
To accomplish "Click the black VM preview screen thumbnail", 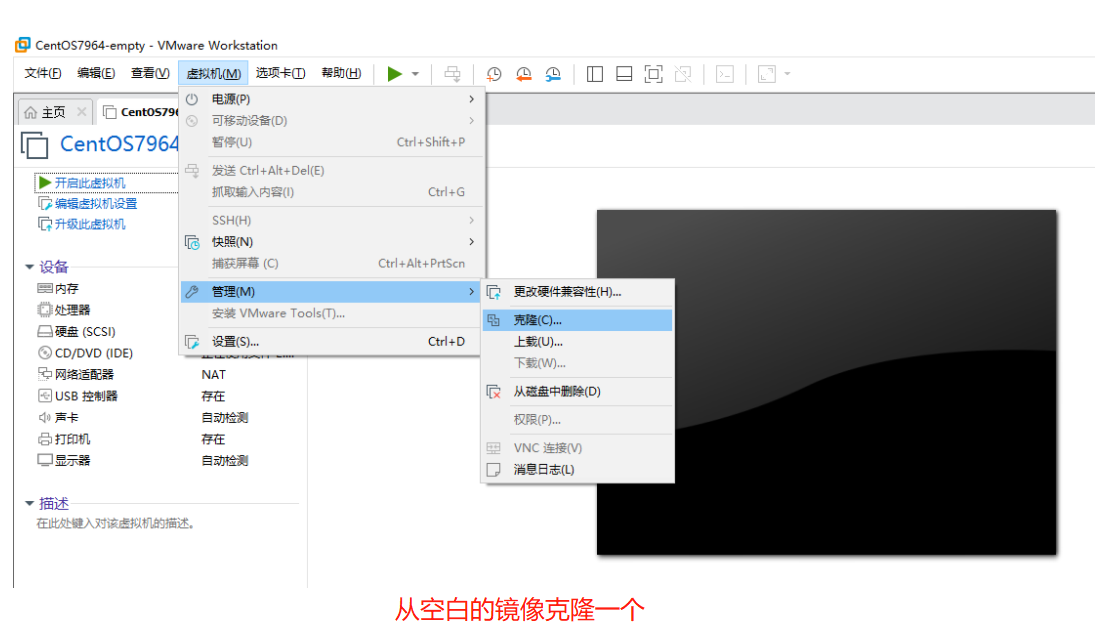I will click(826, 382).
